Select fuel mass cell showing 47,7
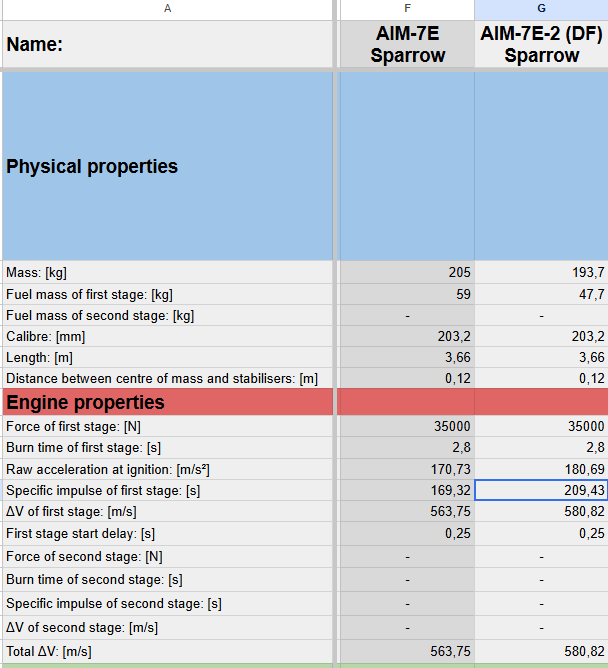 coord(541,294)
